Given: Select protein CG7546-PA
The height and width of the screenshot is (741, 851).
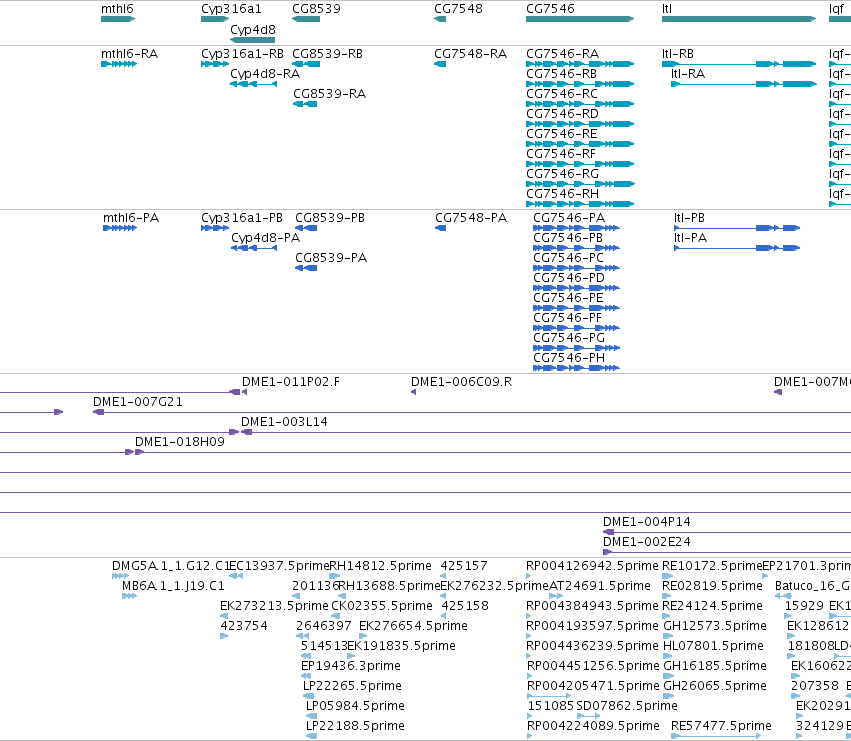Looking at the screenshot, I should point(576,228).
